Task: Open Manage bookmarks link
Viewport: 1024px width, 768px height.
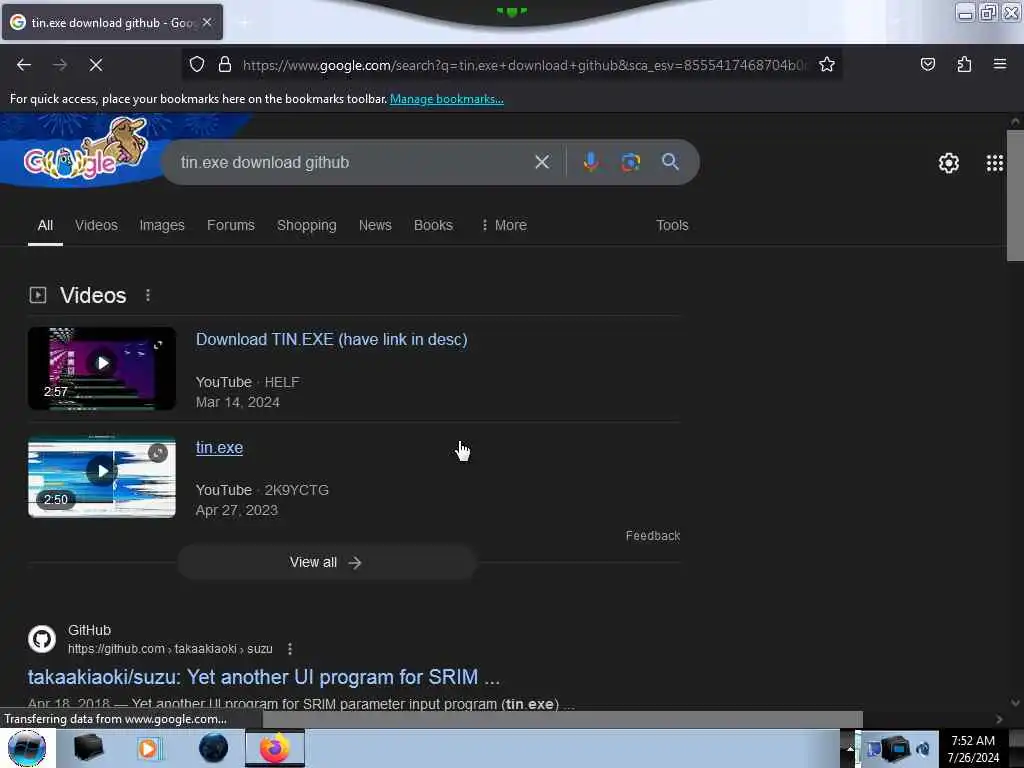Action: pos(447,99)
